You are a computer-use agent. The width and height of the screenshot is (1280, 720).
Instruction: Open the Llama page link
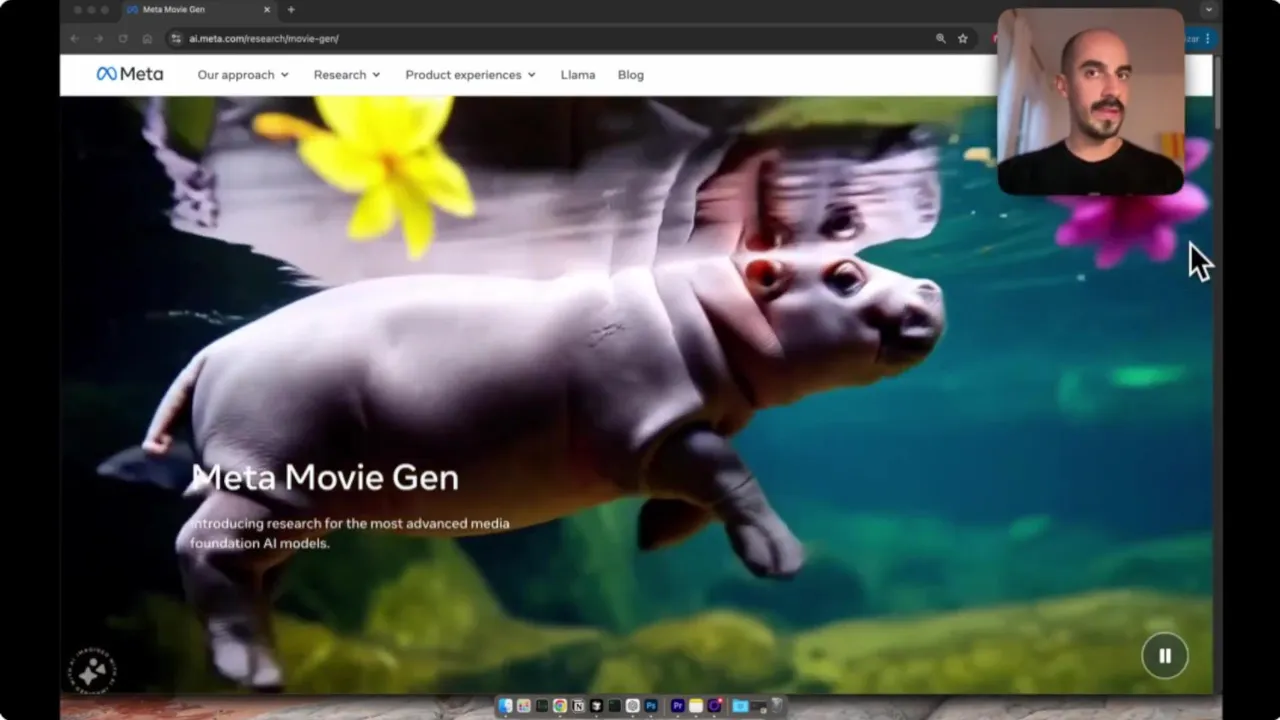577,75
